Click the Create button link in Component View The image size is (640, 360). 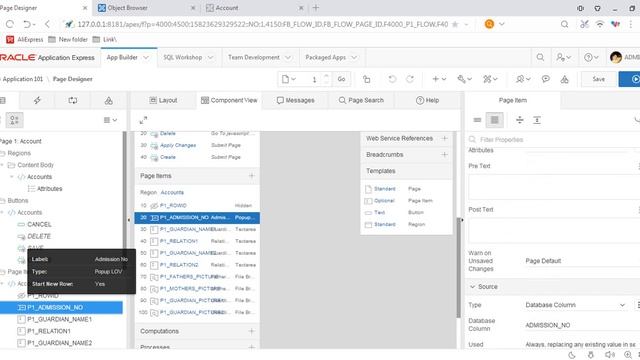(168, 157)
